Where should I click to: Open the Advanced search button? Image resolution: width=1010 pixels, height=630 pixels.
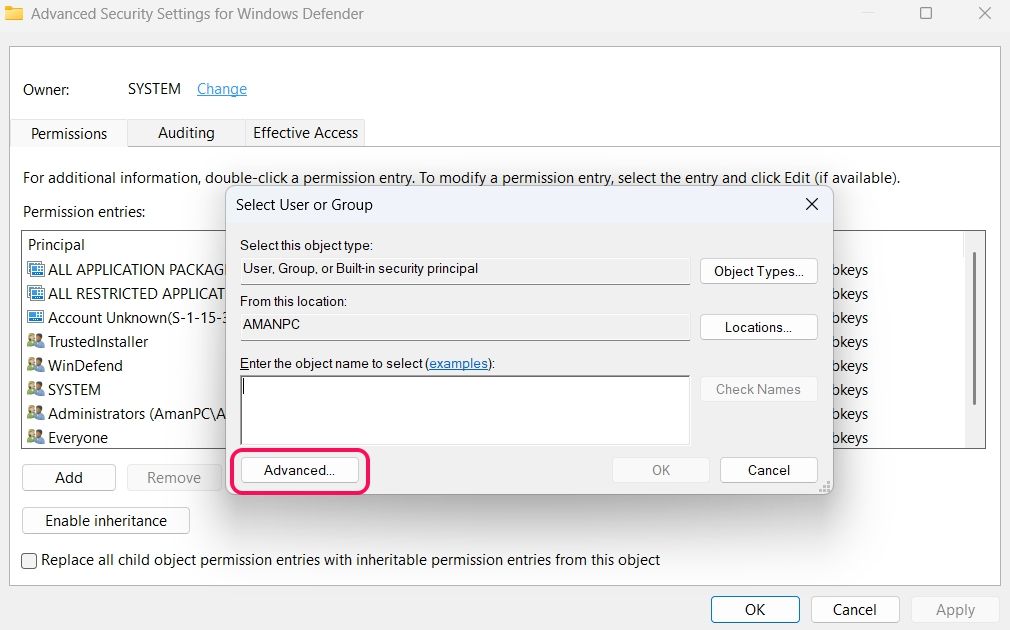300,470
